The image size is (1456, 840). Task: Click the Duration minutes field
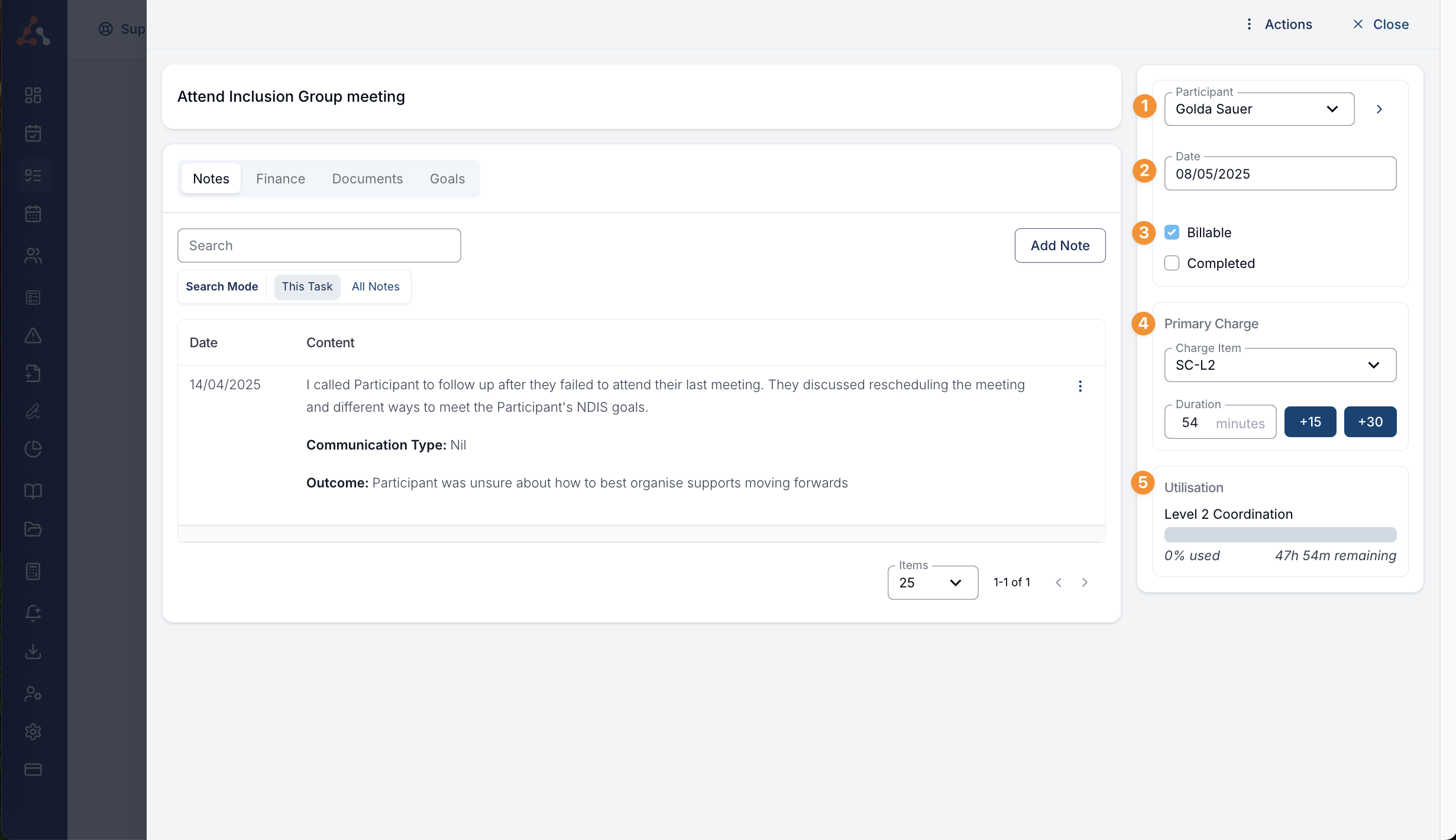1220,422
